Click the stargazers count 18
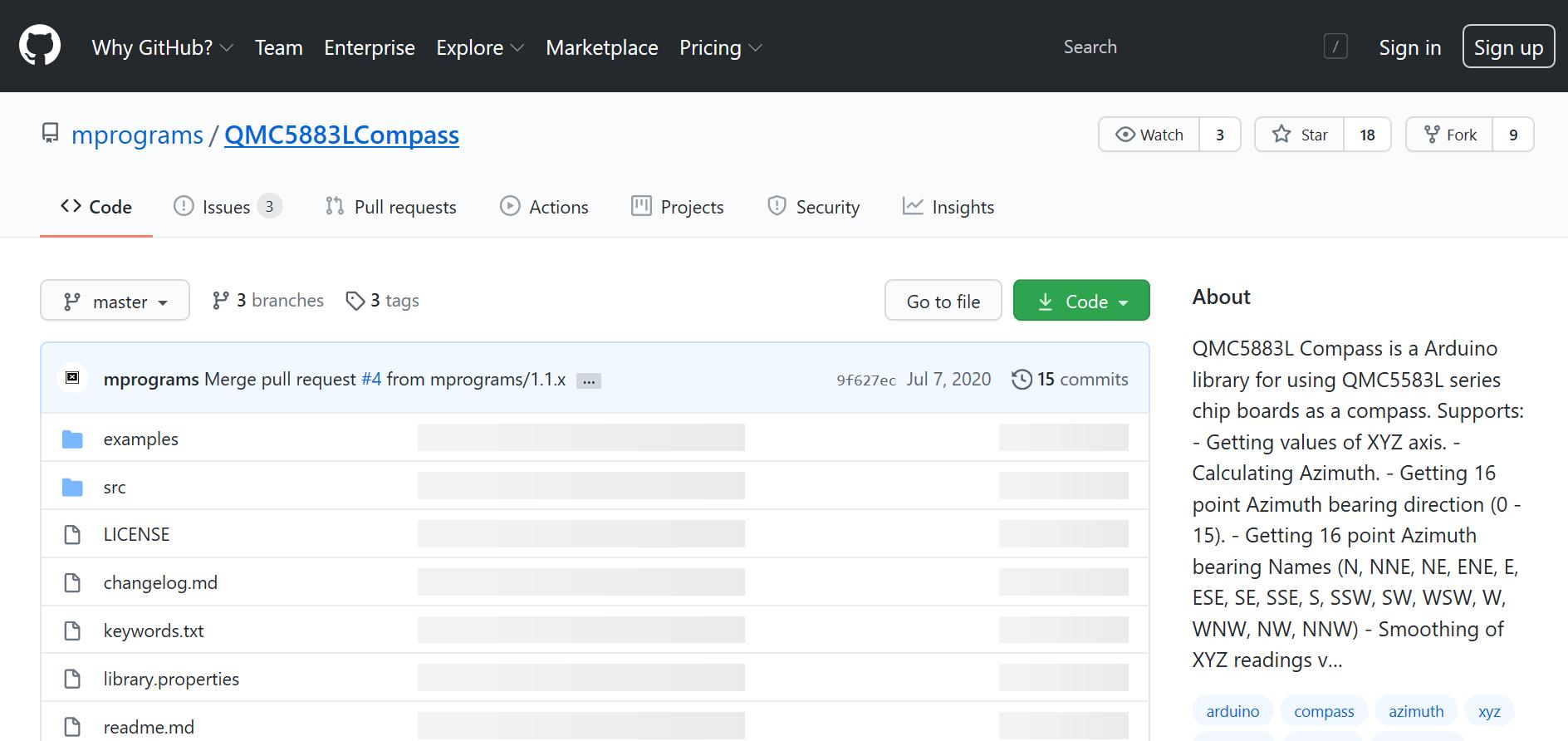Screen dimensions: 1568x741 point(1367,135)
